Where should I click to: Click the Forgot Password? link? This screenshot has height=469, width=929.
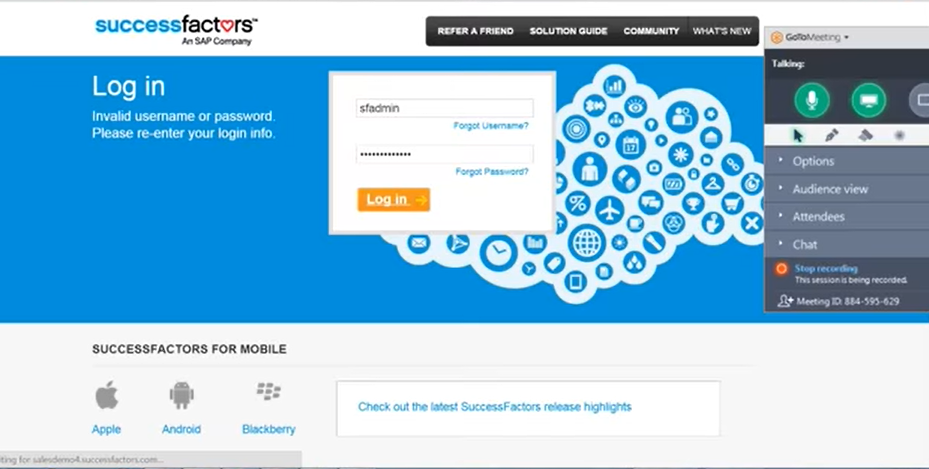point(492,172)
